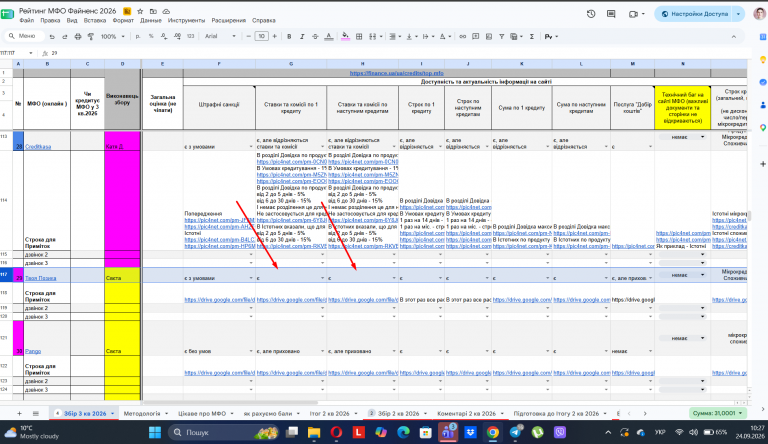This screenshot has height=444, width=768.
Task: Open the borders tool
Action: [x=359, y=36]
